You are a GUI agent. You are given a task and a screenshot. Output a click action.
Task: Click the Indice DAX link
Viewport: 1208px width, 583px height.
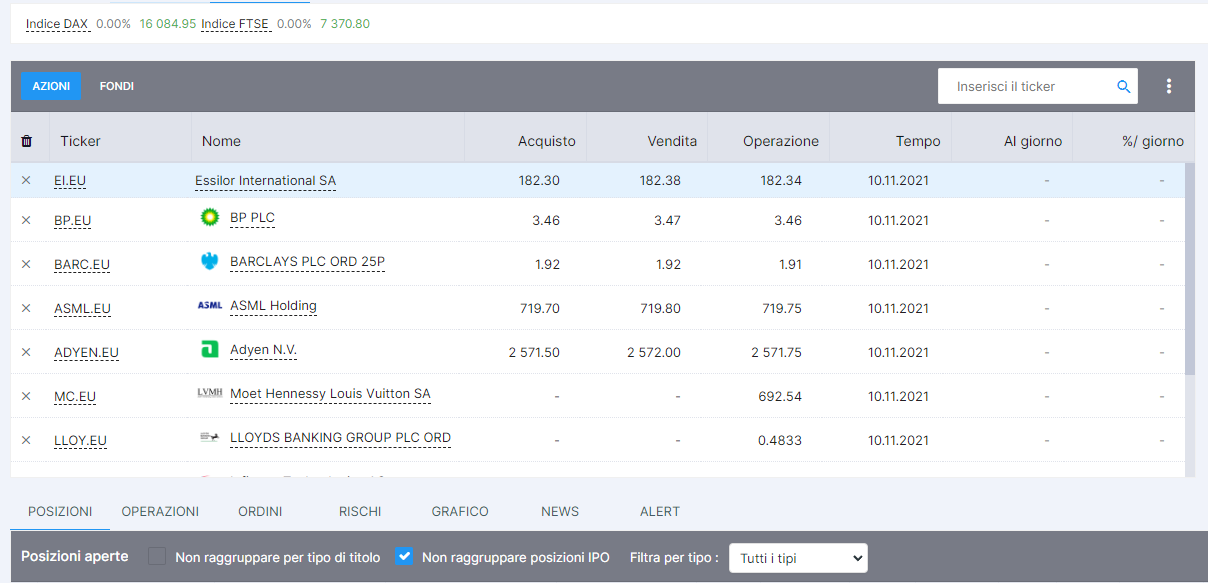click(57, 23)
